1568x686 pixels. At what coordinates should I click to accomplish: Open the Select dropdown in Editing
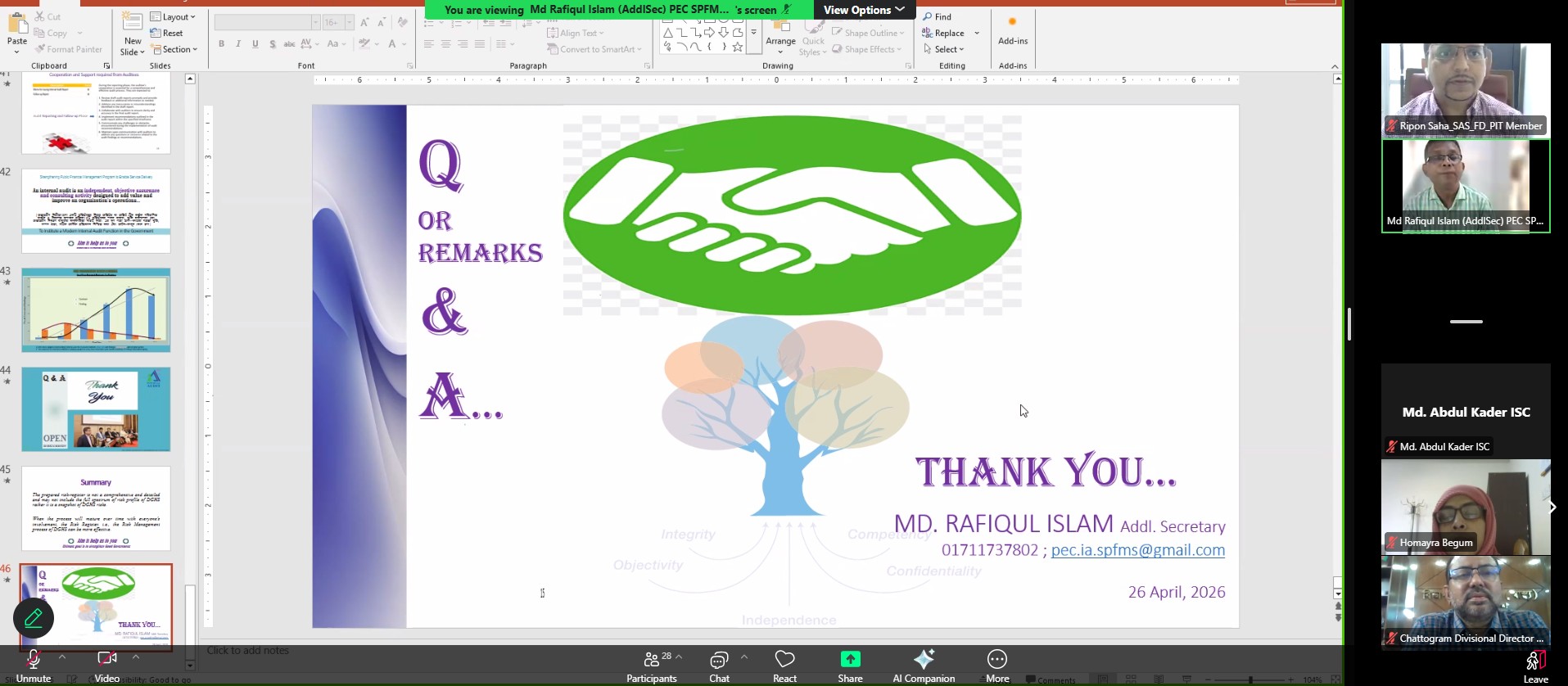pos(944,49)
